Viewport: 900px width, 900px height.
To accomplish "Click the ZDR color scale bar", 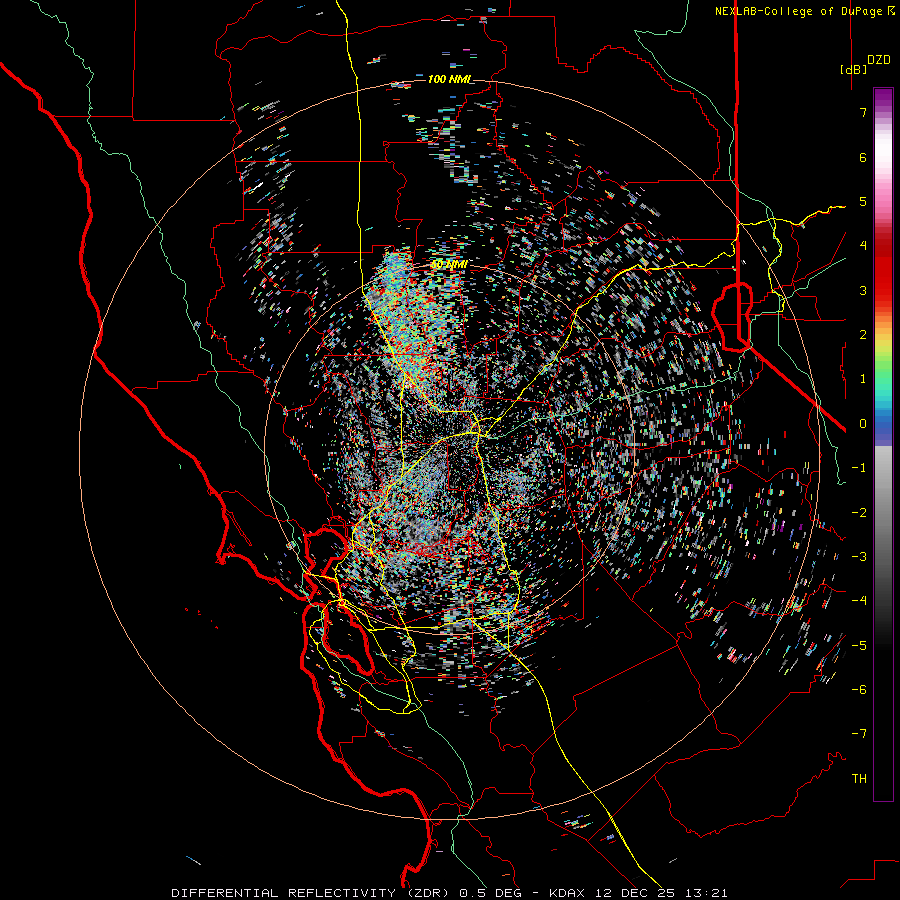I will coord(883,444).
